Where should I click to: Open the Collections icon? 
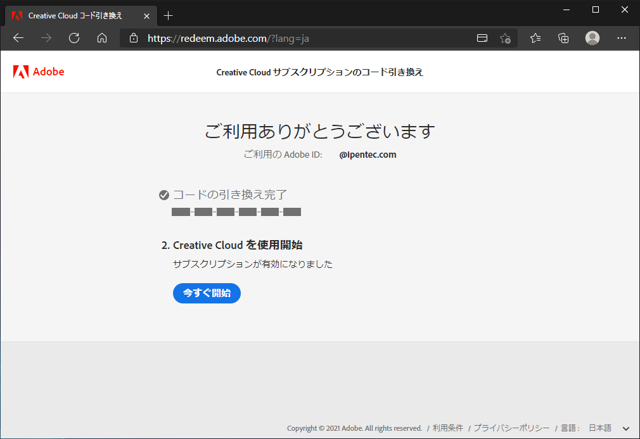563,38
